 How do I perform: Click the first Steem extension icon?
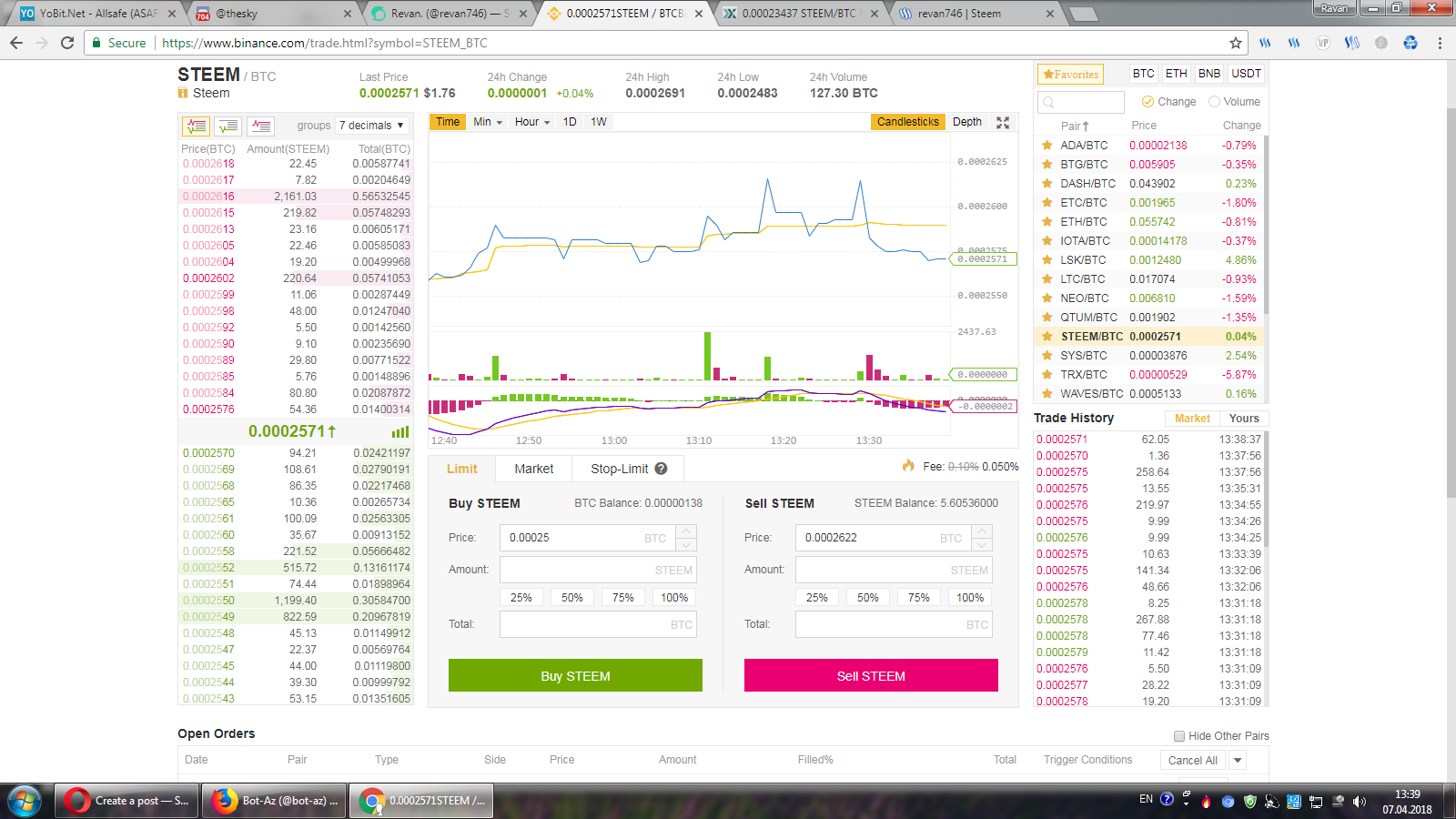[1265, 43]
